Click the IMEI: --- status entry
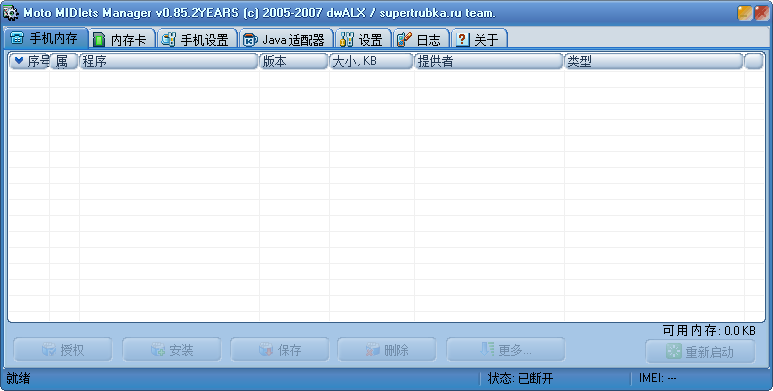This screenshot has width=773, height=391. coord(658,378)
